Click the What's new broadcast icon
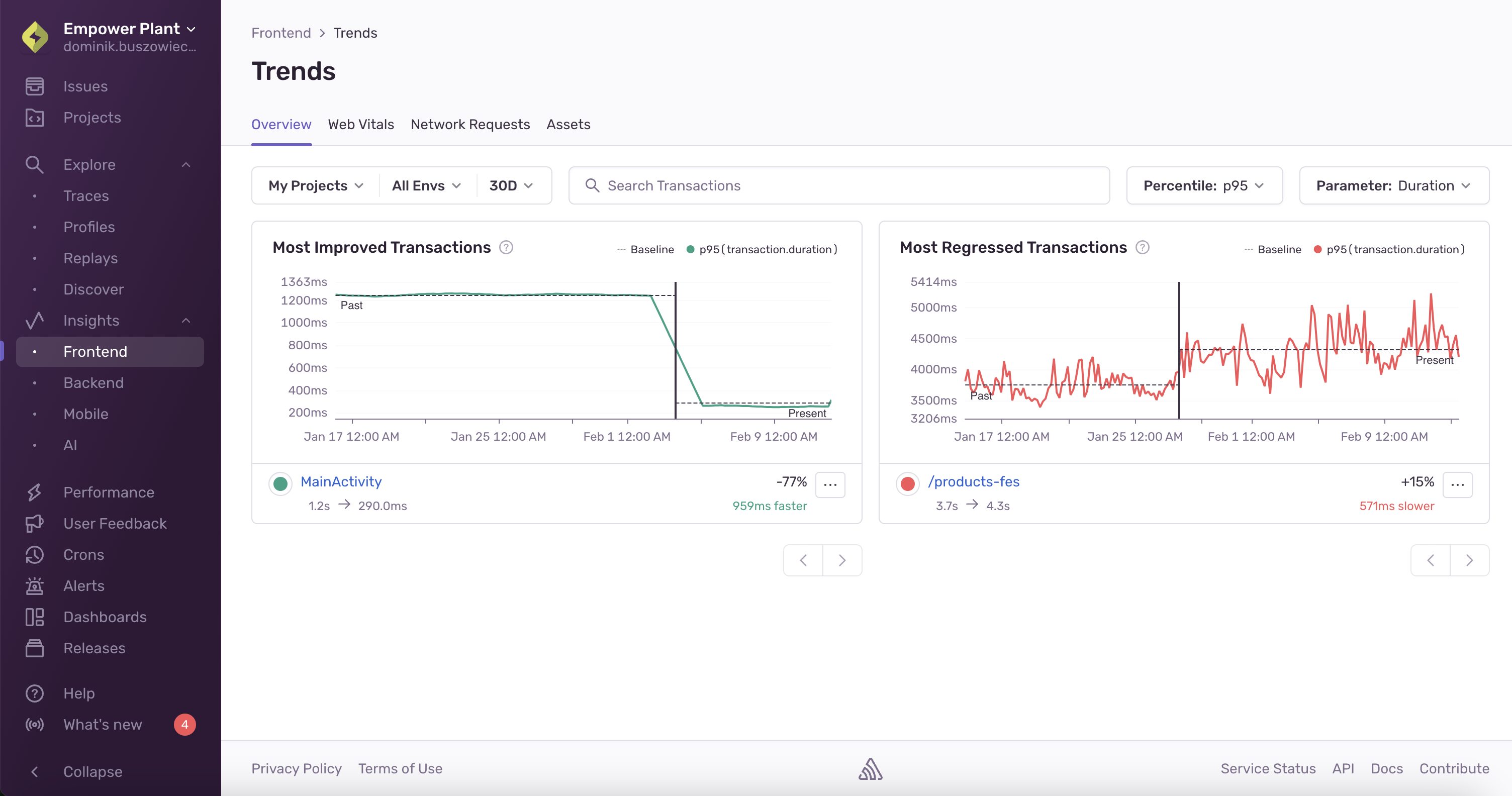Viewport: 1512px width, 796px height. pyautogui.click(x=35, y=725)
